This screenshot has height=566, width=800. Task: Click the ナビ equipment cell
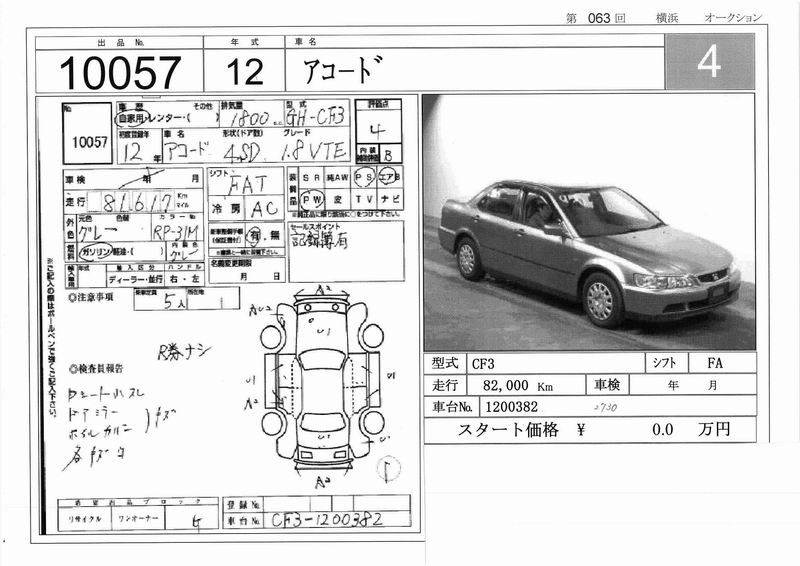pos(390,199)
